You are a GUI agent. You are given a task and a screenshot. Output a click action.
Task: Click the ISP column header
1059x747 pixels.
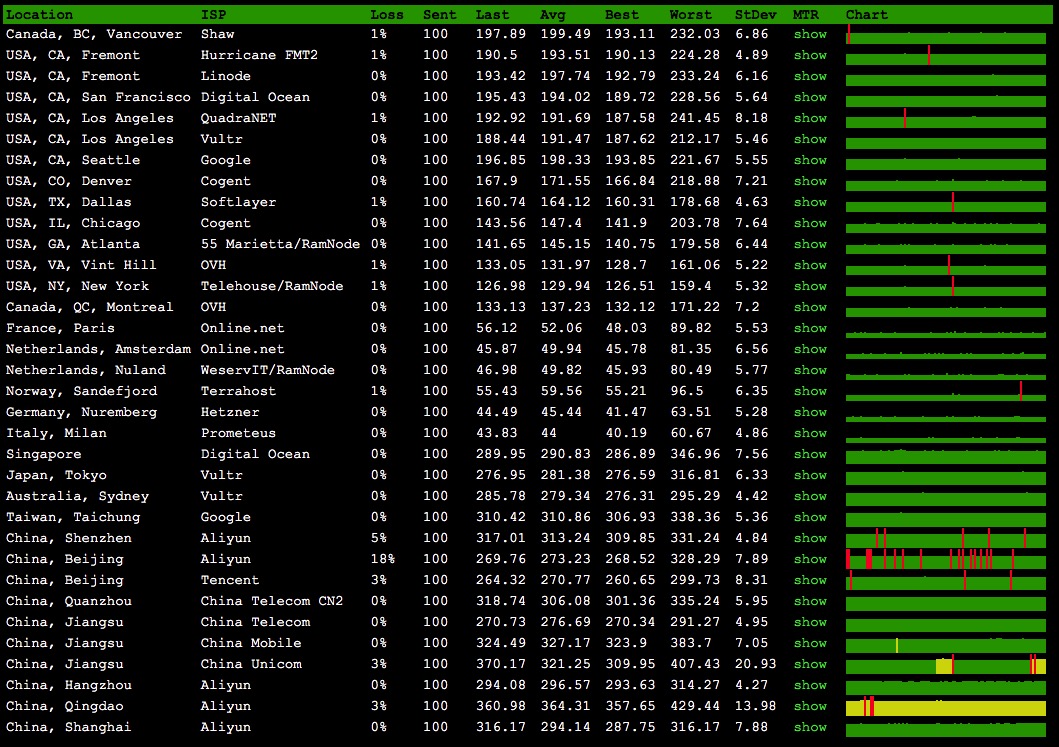(213, 14)
